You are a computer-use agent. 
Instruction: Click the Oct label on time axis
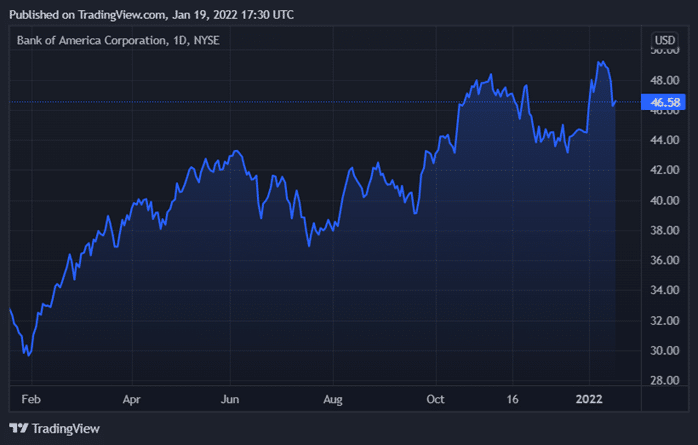435,399
